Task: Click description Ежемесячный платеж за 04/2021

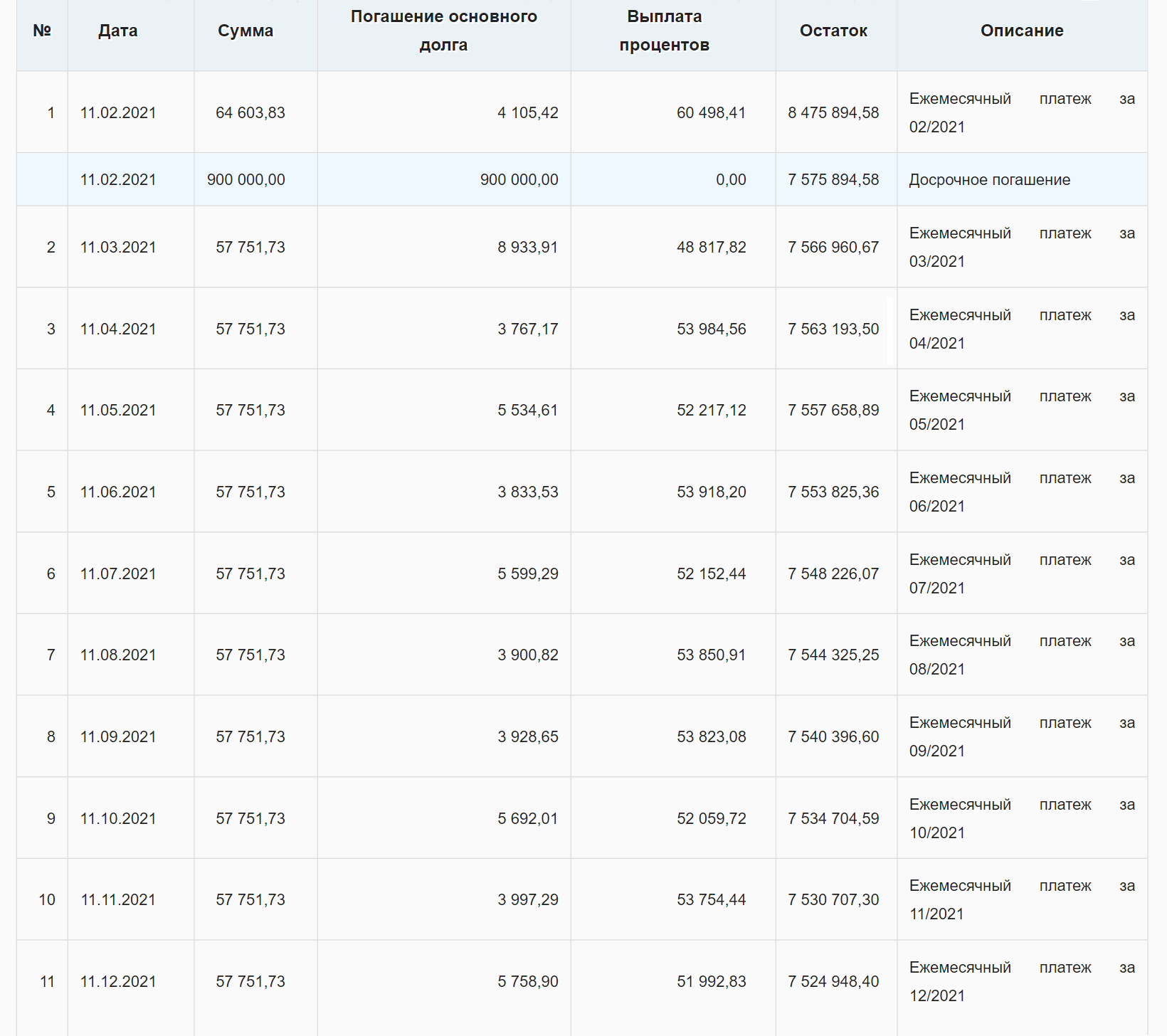Action: pyautogui.click(x=1022, y=329)
